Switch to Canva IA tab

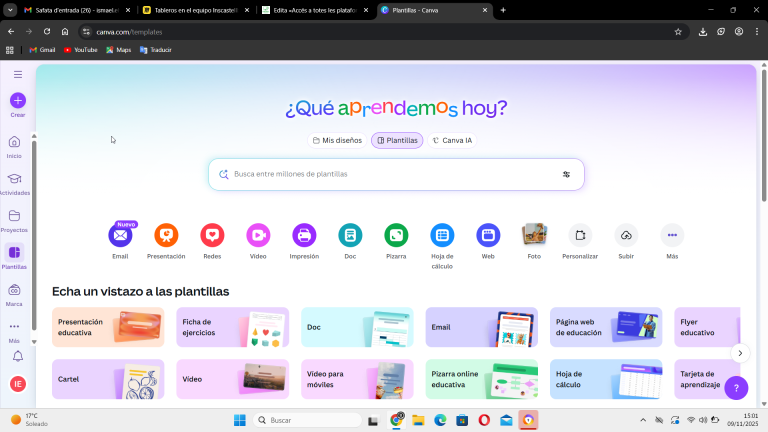coord(452,141)
